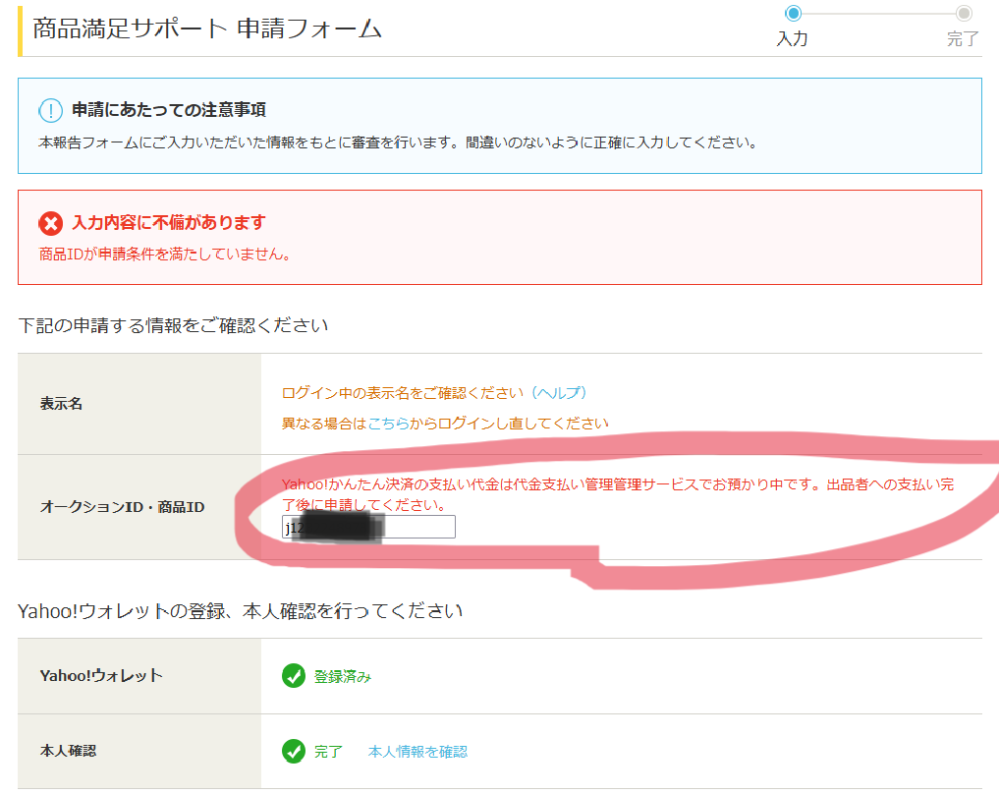Click the 登録済み status text
The image size is (999, 794).
click(342, 676)
